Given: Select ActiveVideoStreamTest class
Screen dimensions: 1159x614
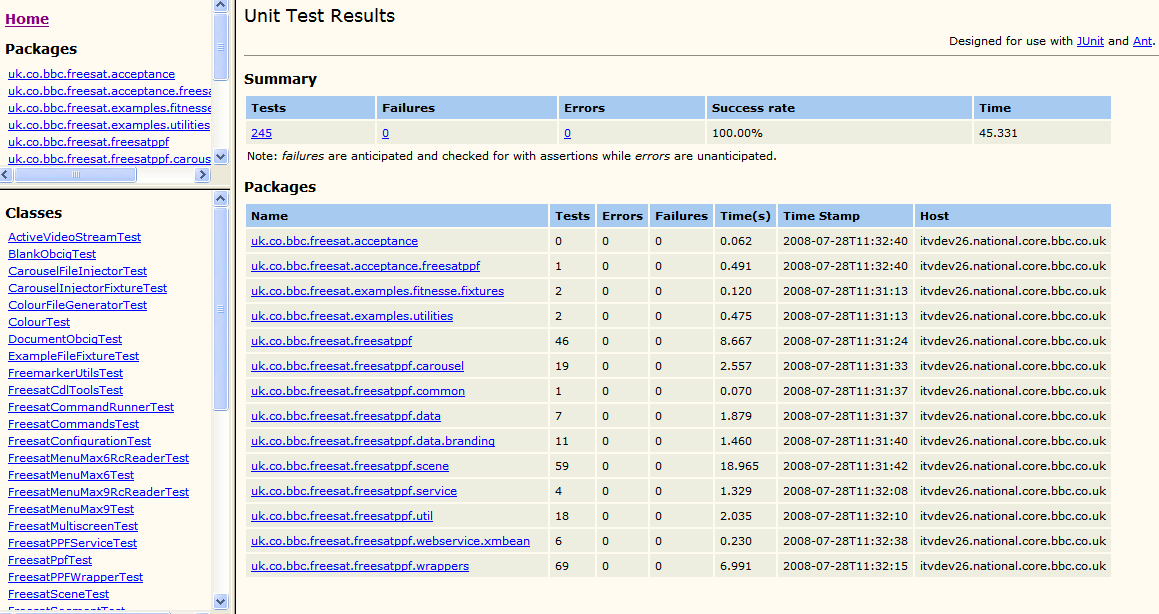Looking at the screenshot, I should tap(74, 237).
